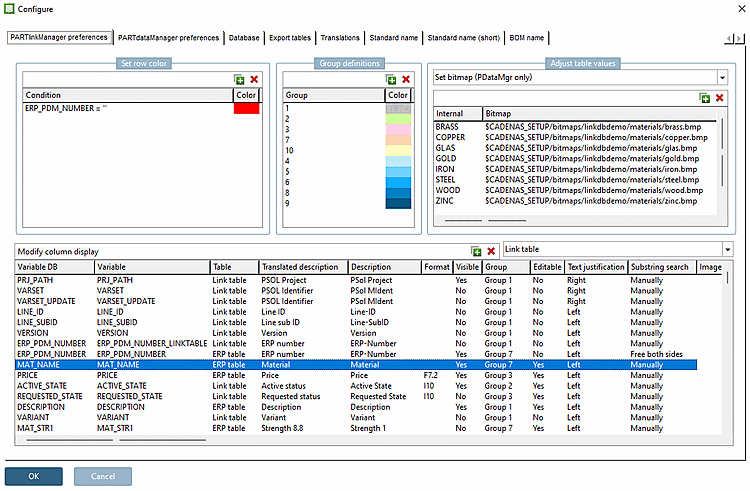Expand the Link table dropdown
Screen dimensions: 750x491
tap(727, 249)
